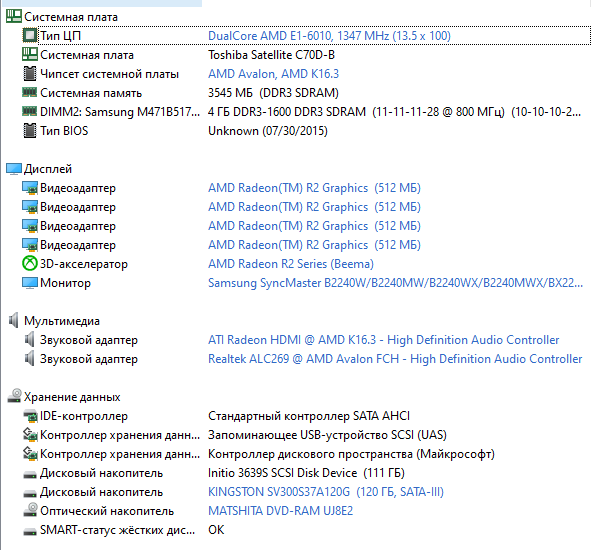Click the monitor icon beside Дисплей header

click(14, 169)
